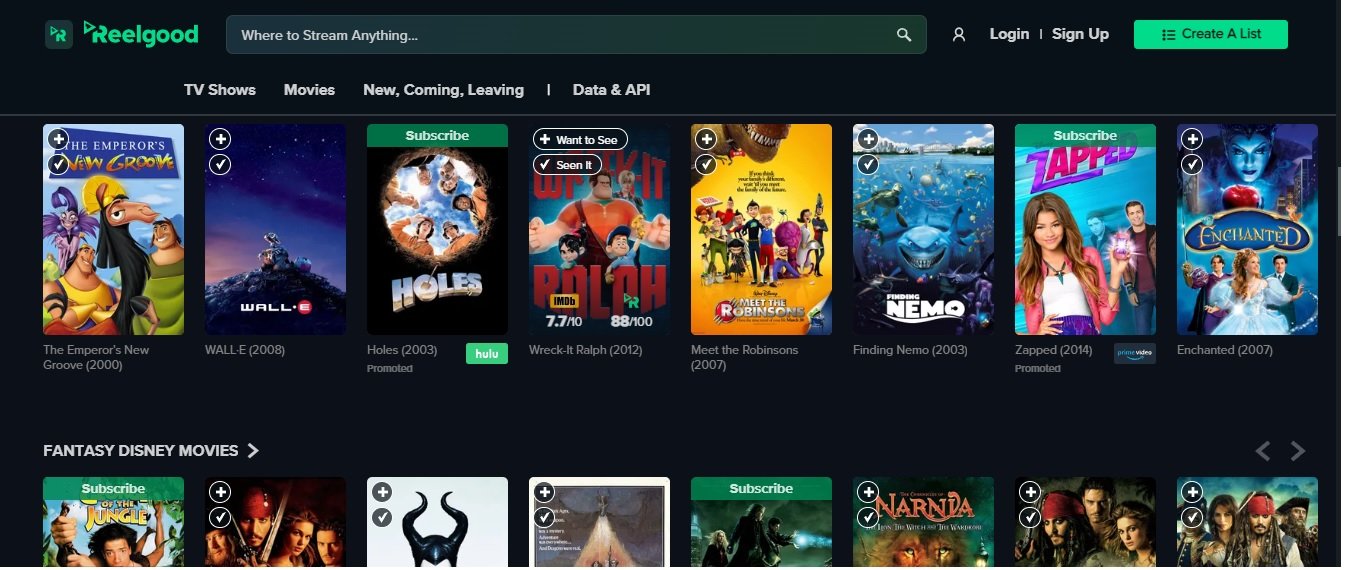
Task: Click the Holes (2003) title text
Action: pos(402,350)
